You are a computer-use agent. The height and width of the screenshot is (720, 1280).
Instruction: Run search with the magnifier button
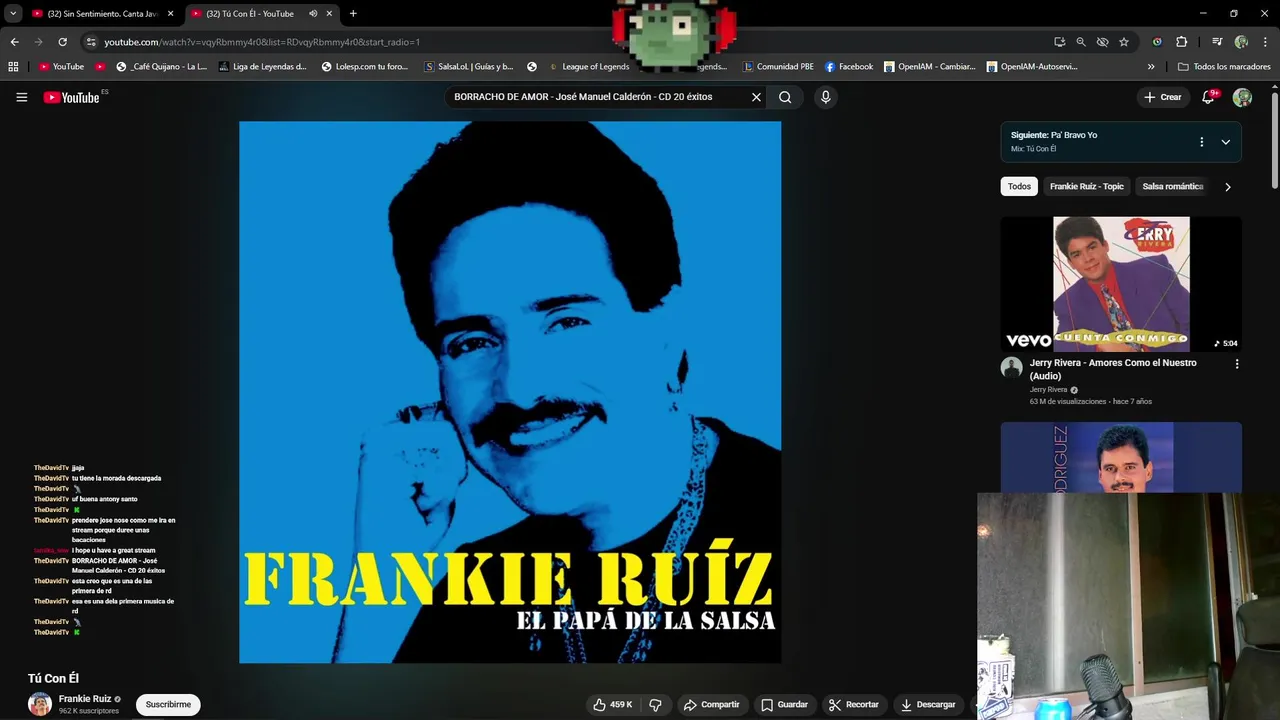[785, 97]
